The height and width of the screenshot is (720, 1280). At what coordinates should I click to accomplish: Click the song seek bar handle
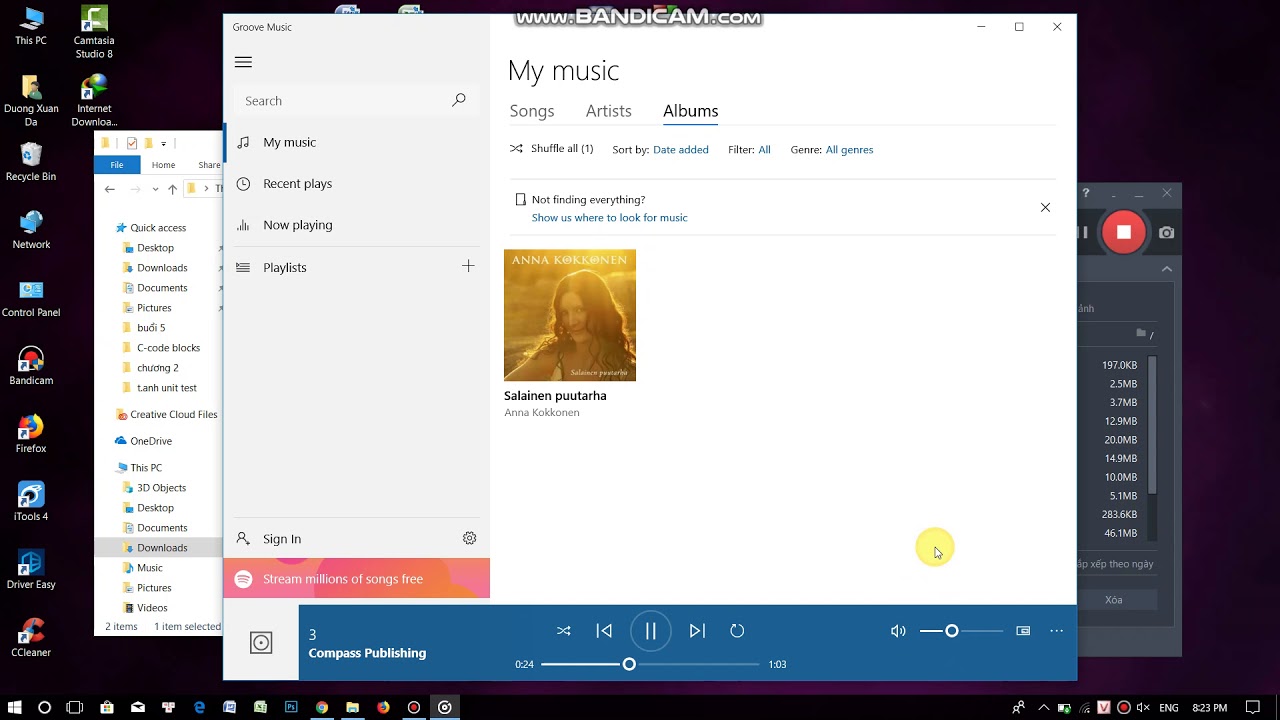pos(629,664)
